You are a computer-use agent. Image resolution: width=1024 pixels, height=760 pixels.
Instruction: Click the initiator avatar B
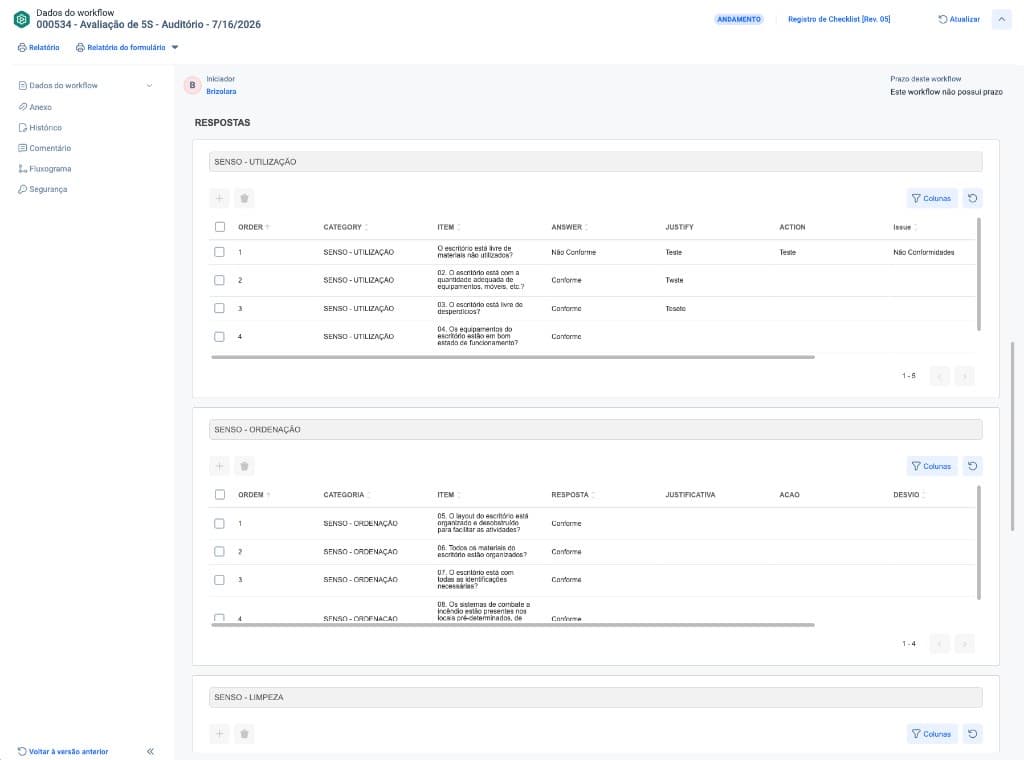click(193, 85)
